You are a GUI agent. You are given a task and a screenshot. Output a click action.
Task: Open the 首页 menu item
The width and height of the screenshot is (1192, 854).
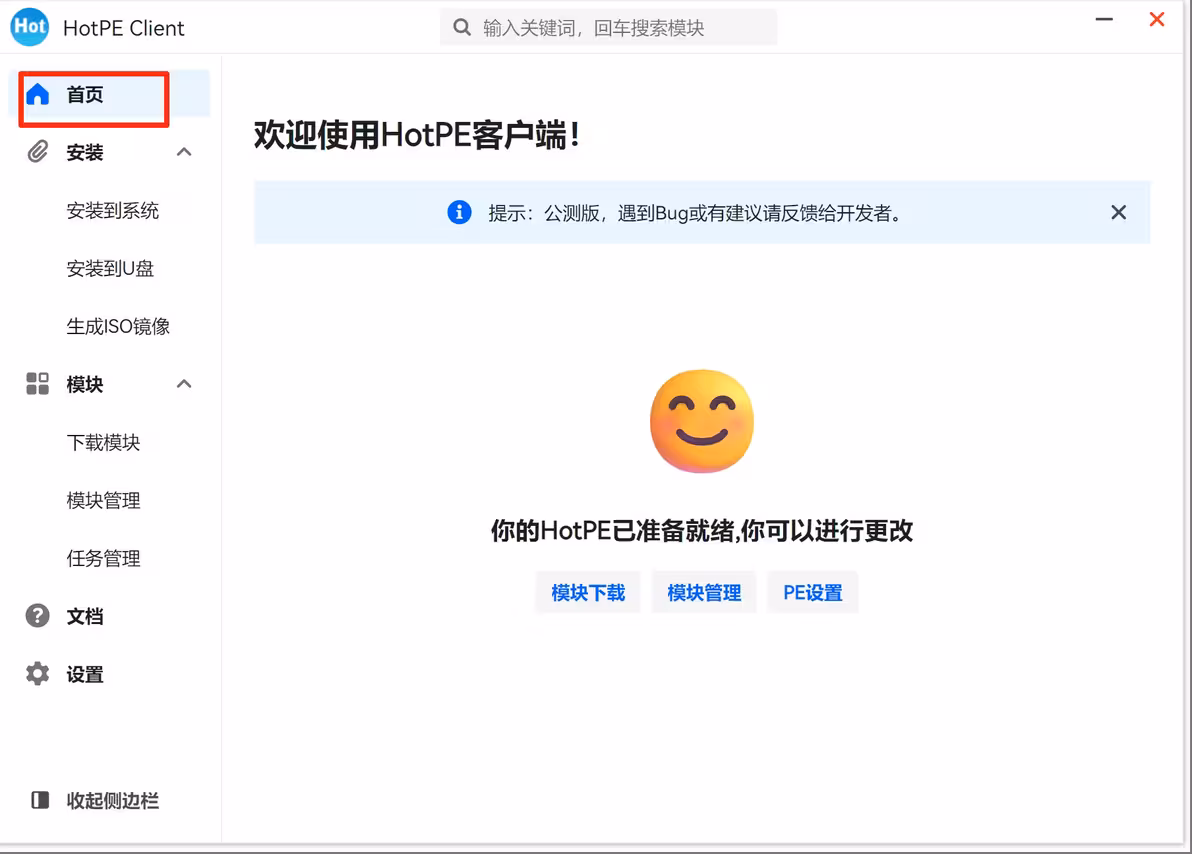pos(110,94)
